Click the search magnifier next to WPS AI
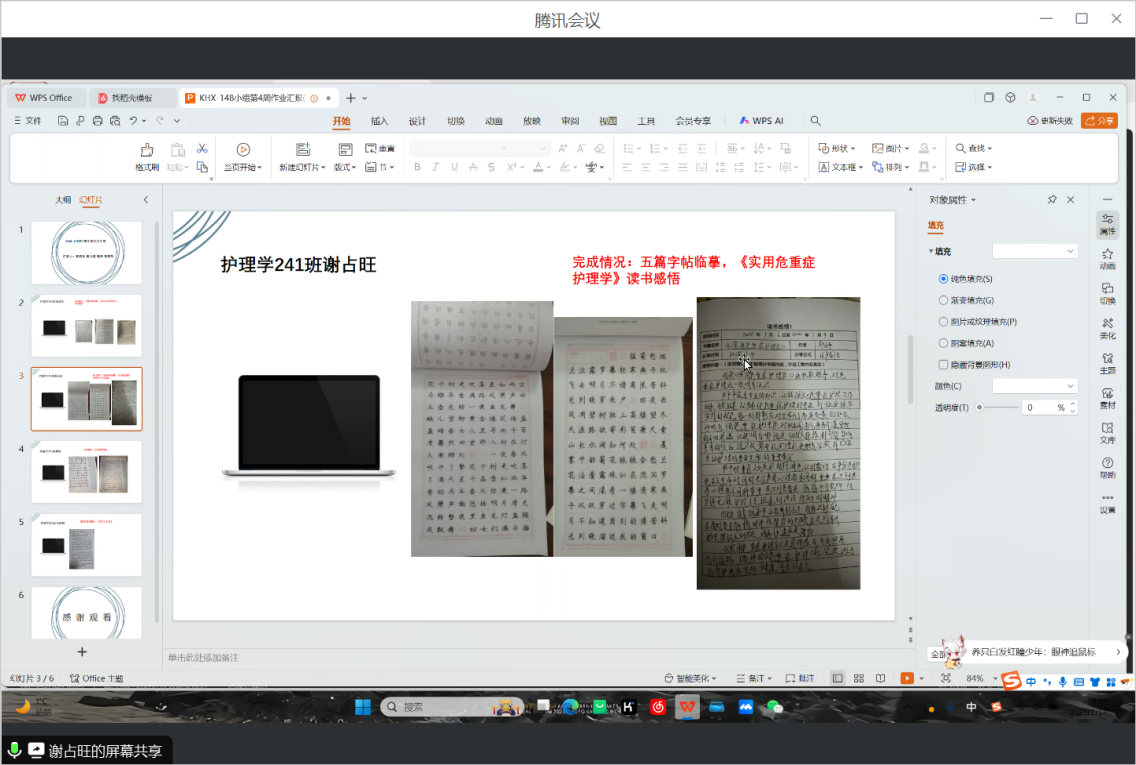 [816, 121]
